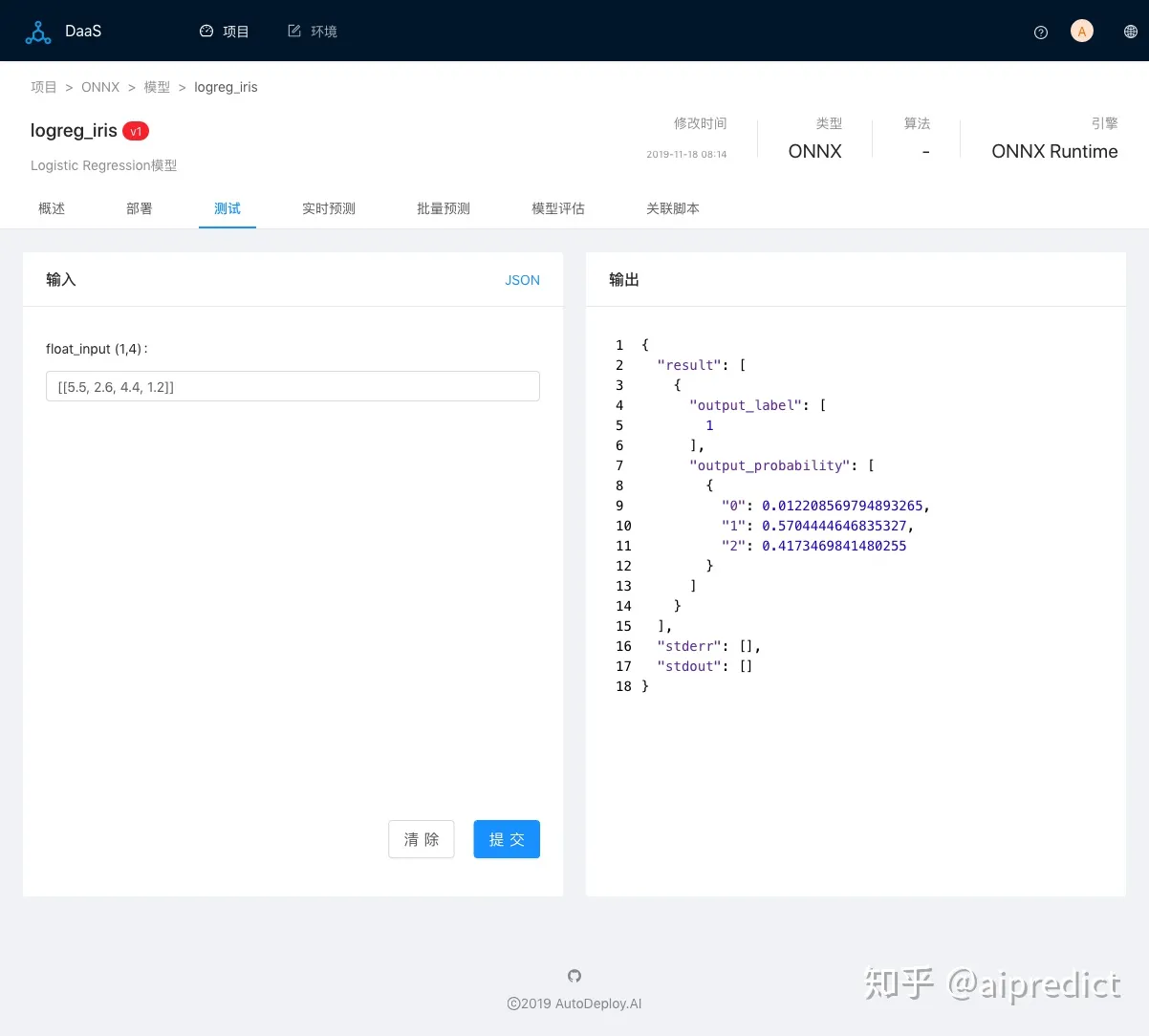
Task: Click the "stderr" line in output
Action: [709, 646]
